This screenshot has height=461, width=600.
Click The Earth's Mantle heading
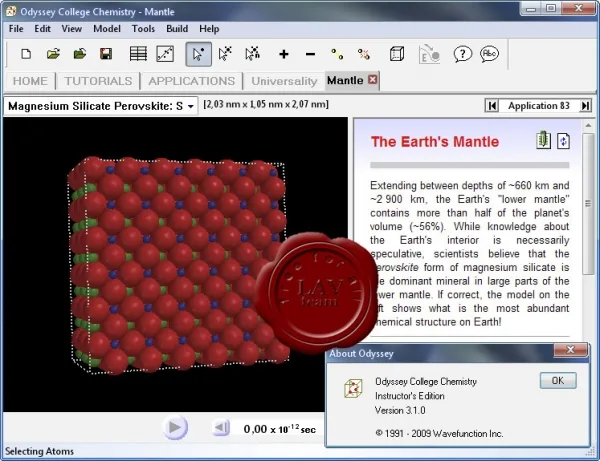(x=435, y=142)
